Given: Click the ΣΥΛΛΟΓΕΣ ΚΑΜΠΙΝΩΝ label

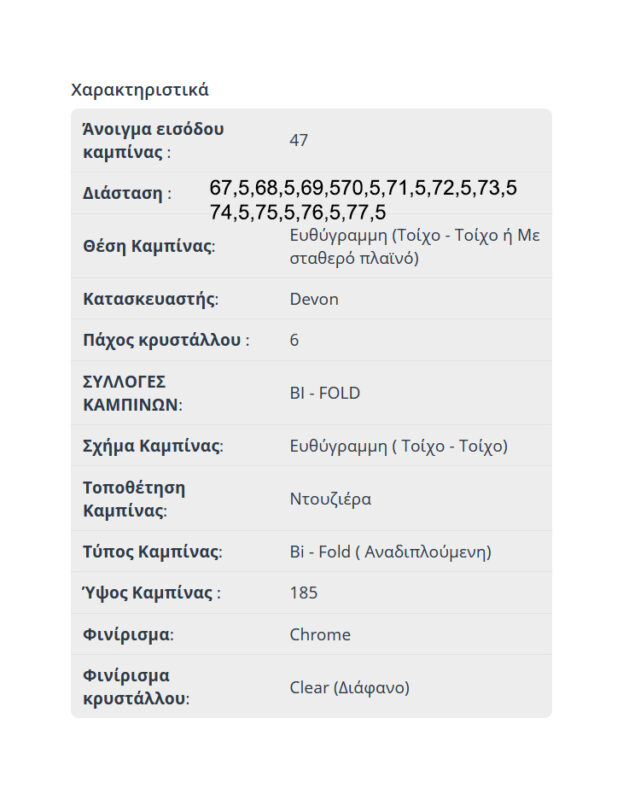Looking at the screenshot, I should pyautogui.click(x=132, y=393).
